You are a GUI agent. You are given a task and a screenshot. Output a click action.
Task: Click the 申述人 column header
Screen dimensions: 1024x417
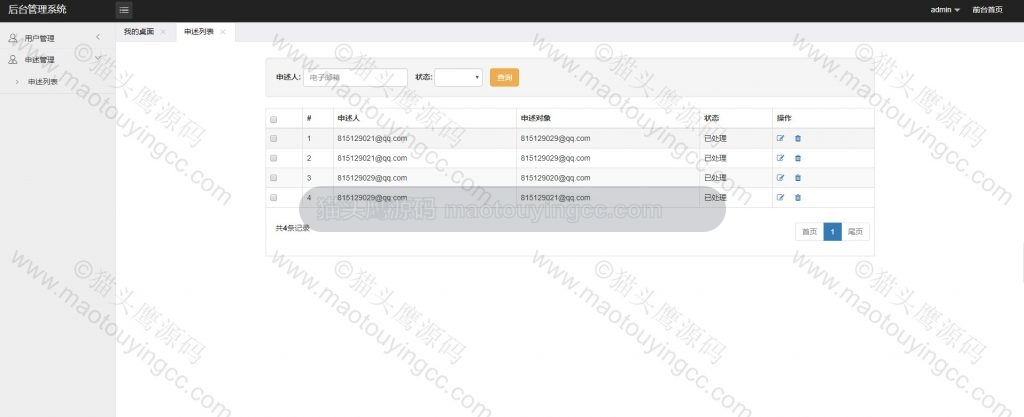pos(349,119)
